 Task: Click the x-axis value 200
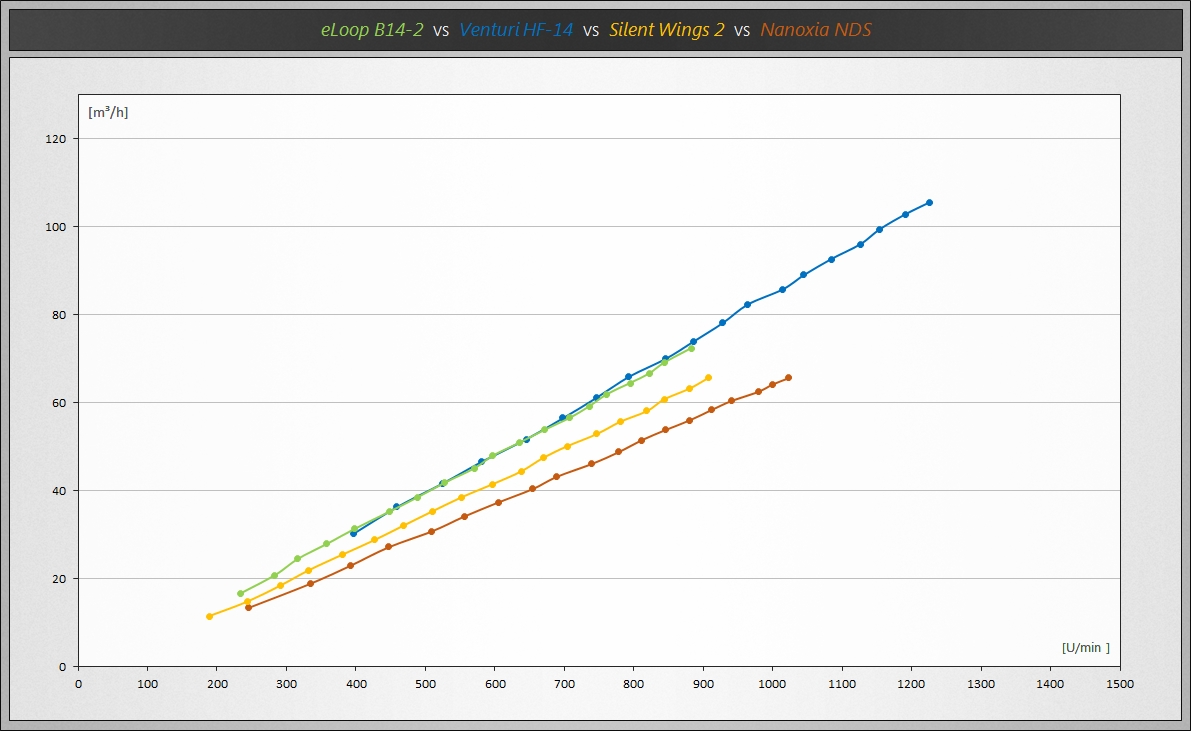pyautogui.click(x=217, y=684)
